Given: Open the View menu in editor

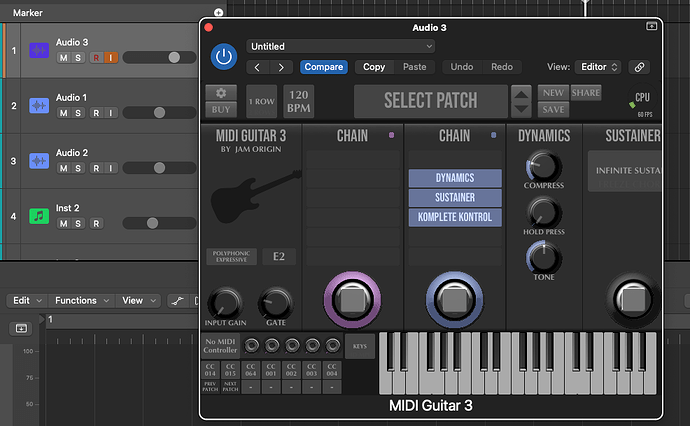Looking at the screenshot, I should click(x=139, y=301).
